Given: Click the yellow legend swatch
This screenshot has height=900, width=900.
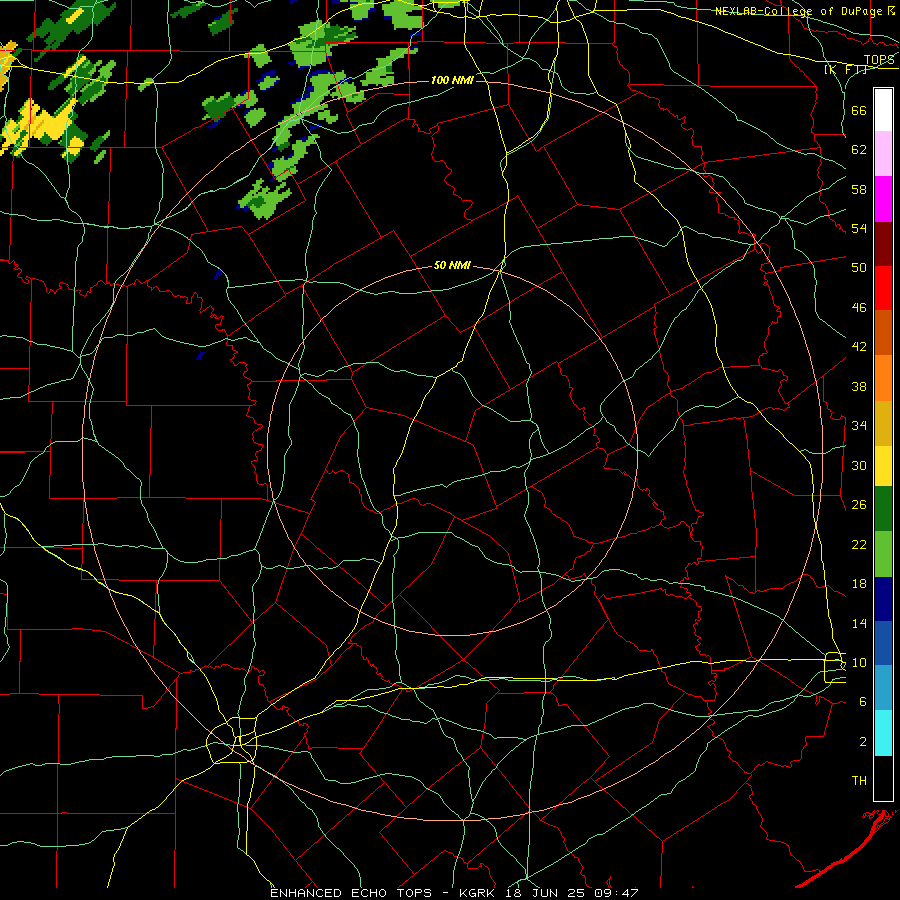Looking at the screenshot, I should [883, 465].
